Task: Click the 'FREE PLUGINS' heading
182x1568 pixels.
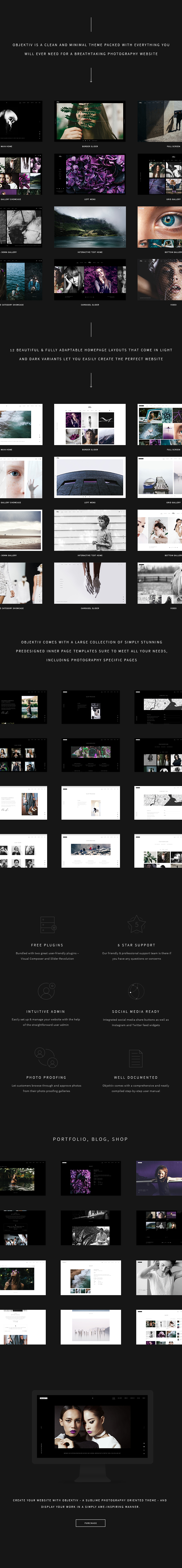Action: click(x=47, y=945)
